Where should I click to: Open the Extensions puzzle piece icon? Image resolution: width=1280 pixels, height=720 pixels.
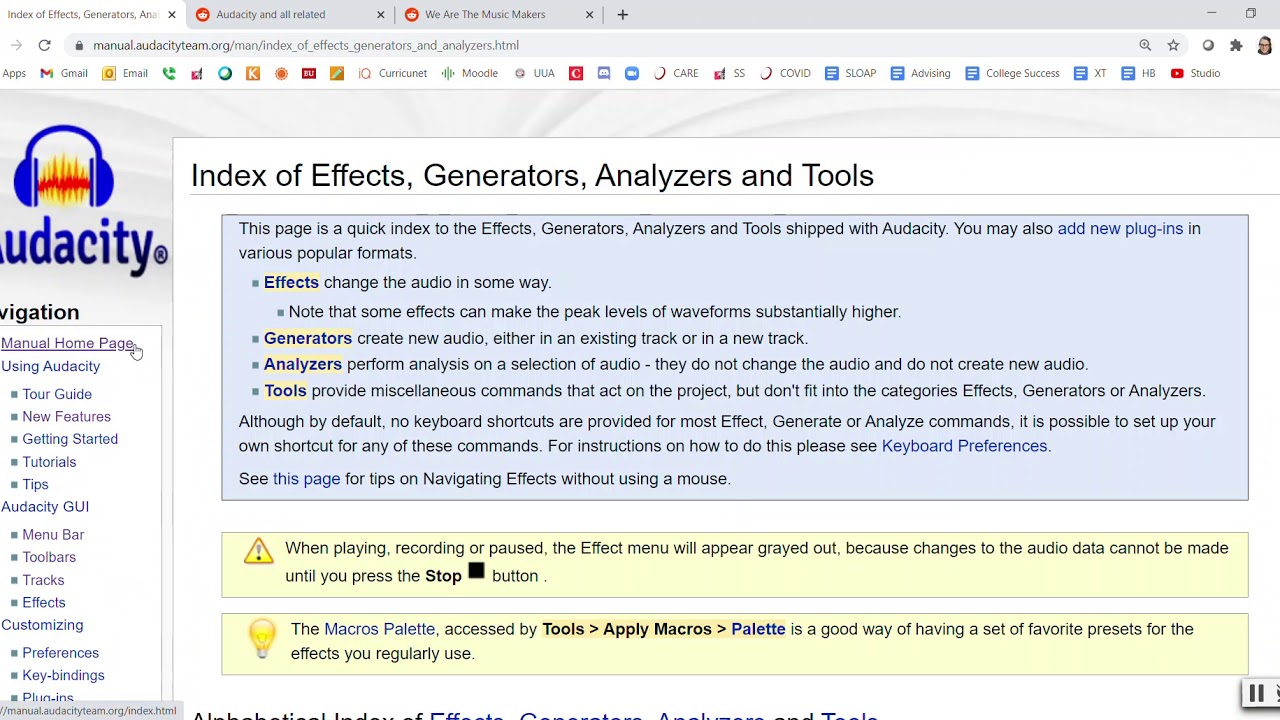(1236, 45)
